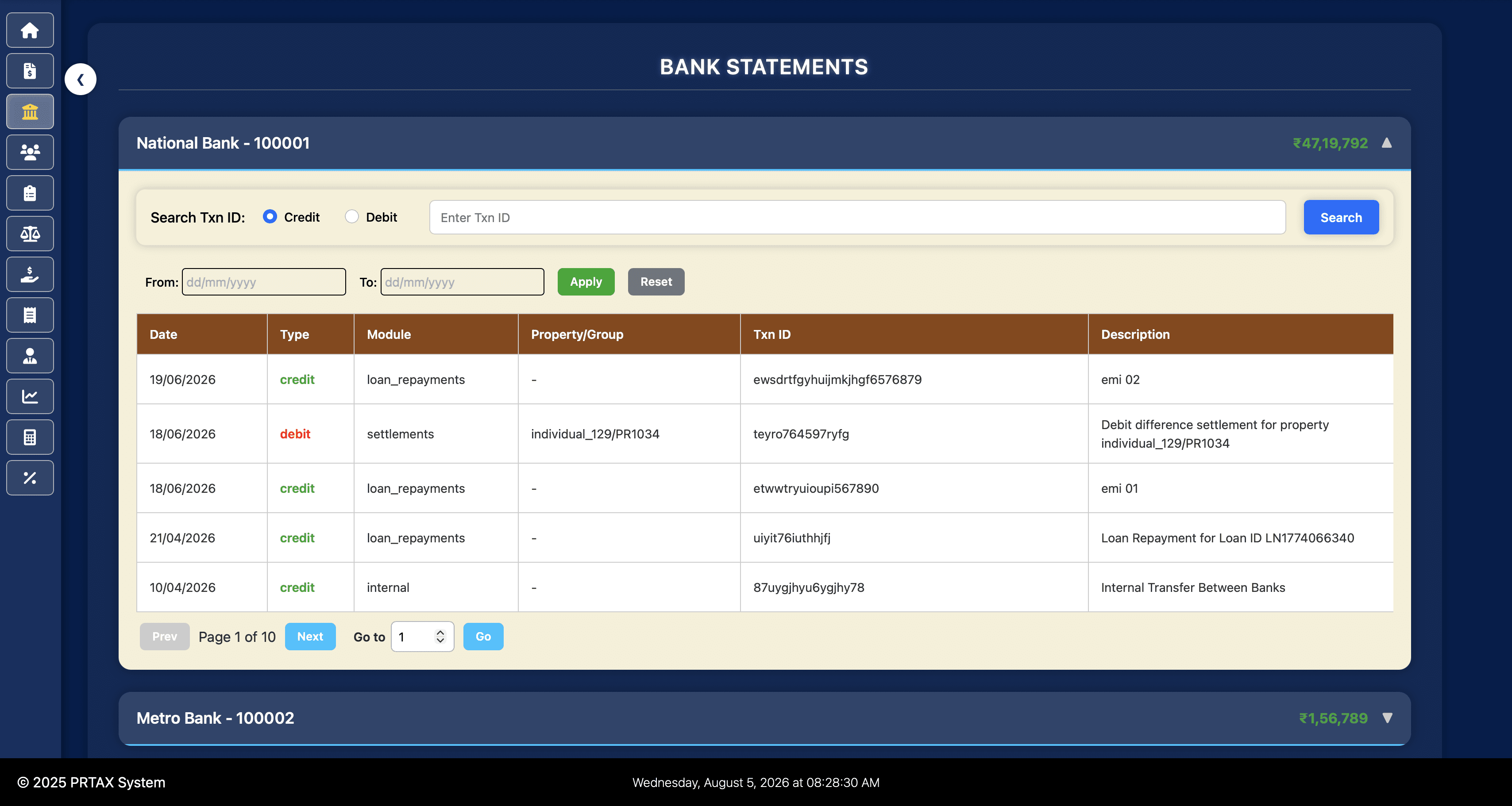Focus the Enter Txn ID search field

pyautogui.click(x=857, y=218)
